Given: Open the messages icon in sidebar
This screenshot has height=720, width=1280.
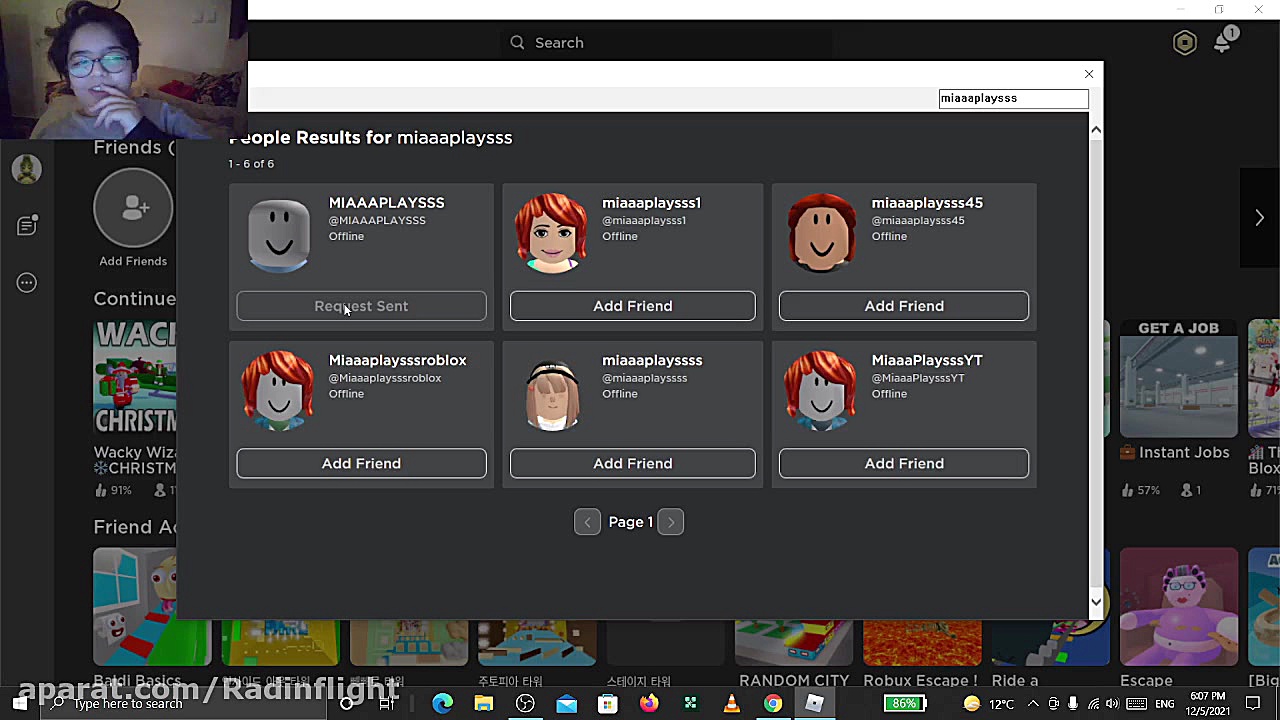Looking at the screenshot, I should pos(27,226).
